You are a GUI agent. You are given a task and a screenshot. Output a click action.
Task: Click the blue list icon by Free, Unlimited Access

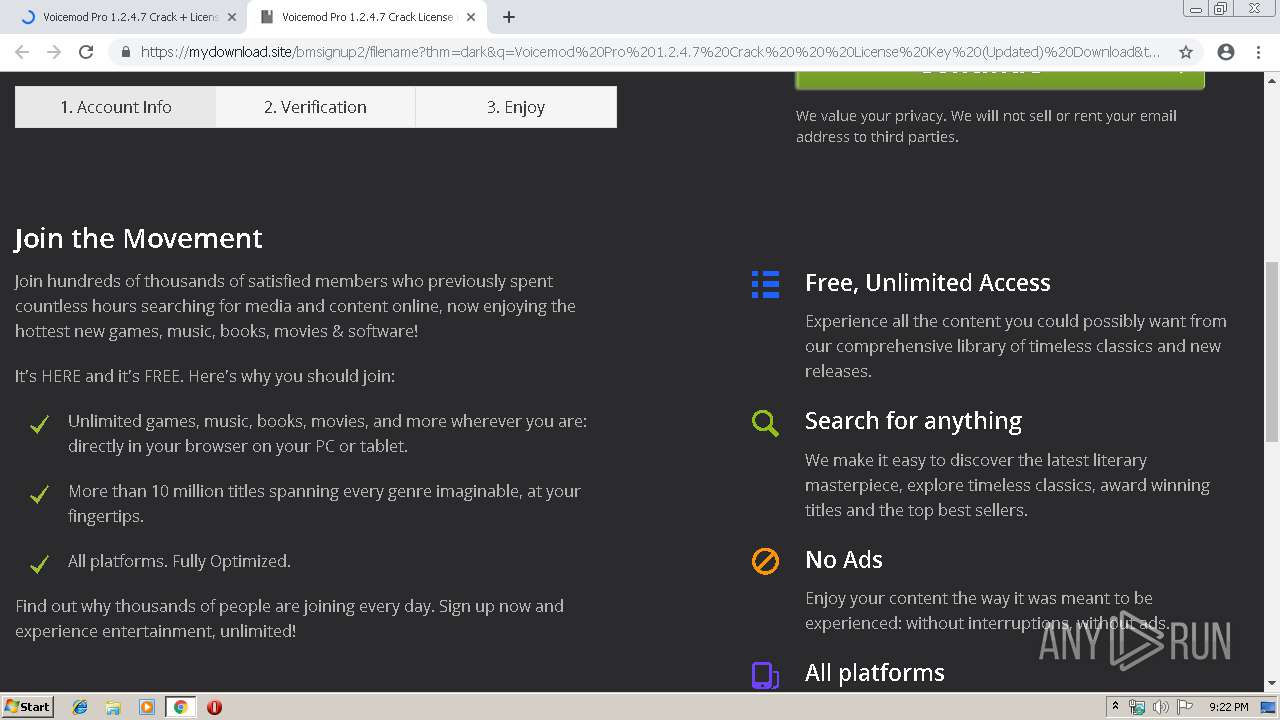pos(765,284)
